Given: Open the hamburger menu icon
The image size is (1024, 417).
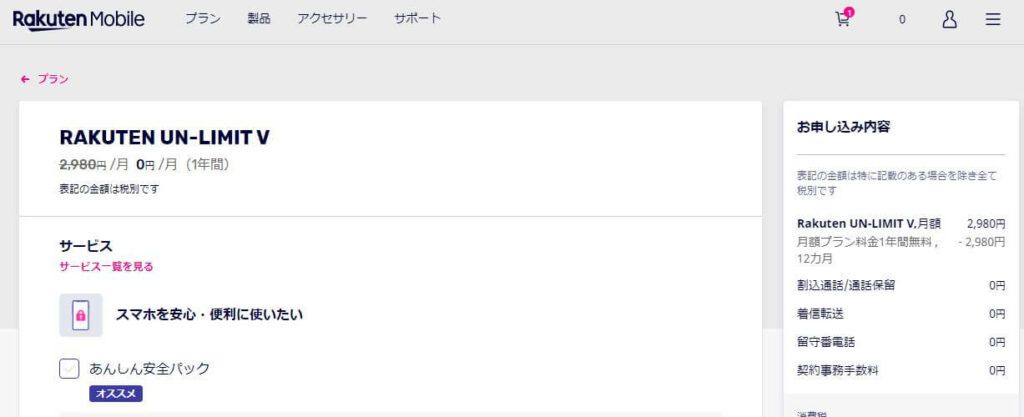Looking at the screenshot, I should (x=993, y=20).
